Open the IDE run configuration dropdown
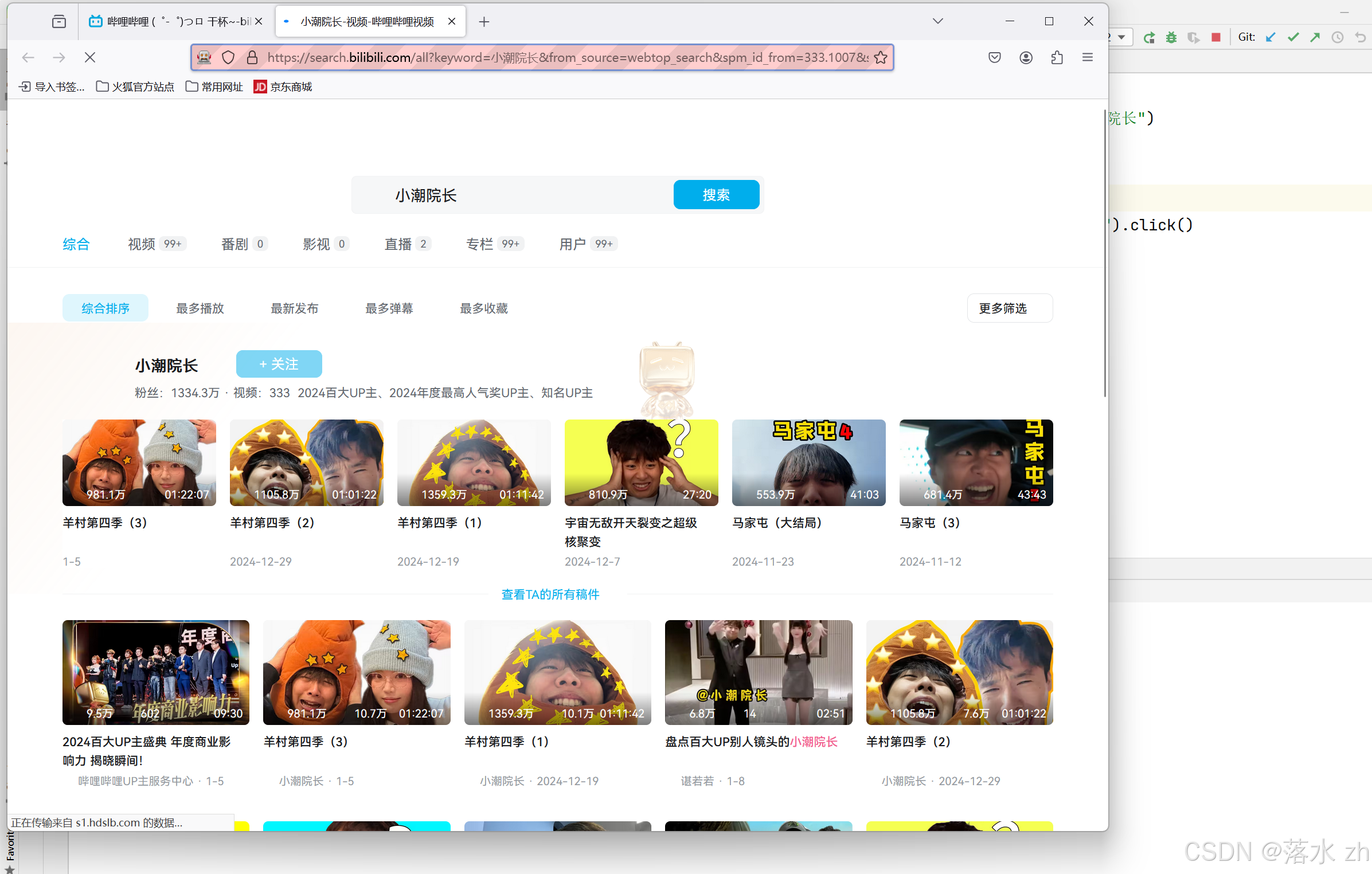 coord(1120,38)
